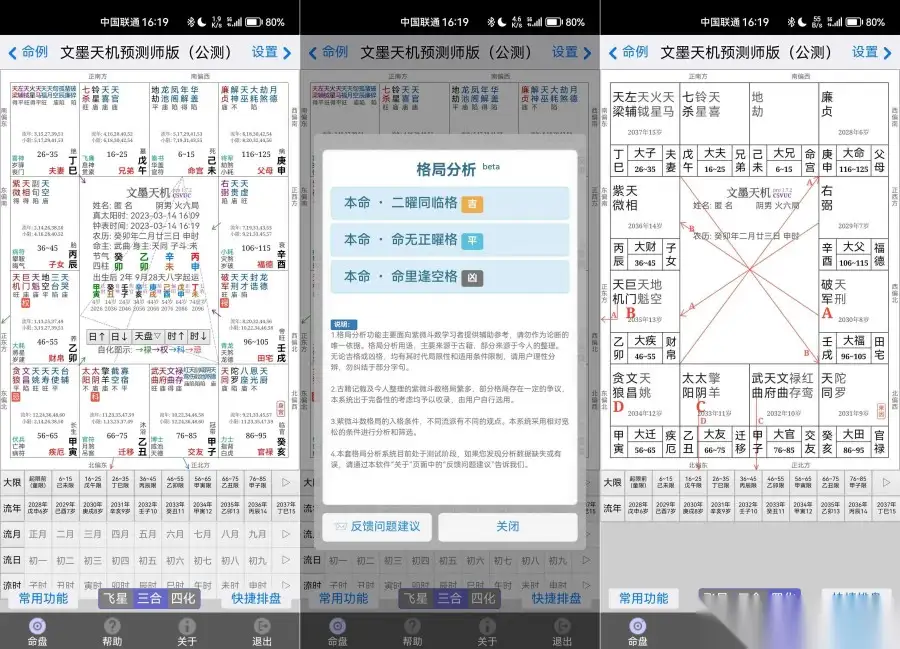Open the 关于 info icon in left screen
The height and width of the screenshot is (649, 900).
coord(187,630)
